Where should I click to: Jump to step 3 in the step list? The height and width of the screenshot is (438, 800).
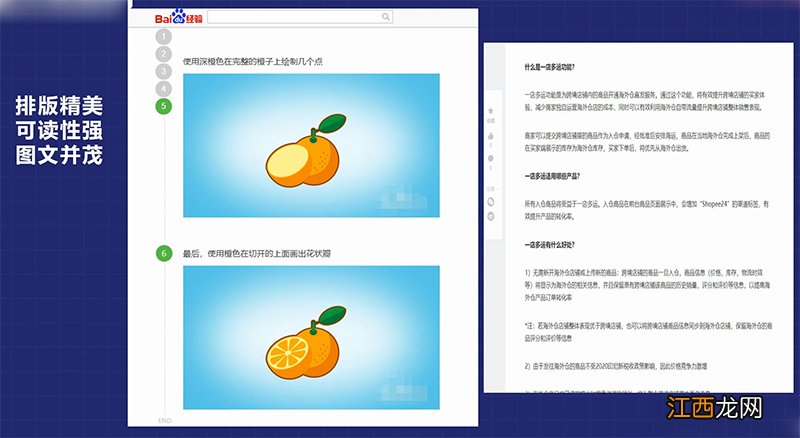click(x=164, y=71)
